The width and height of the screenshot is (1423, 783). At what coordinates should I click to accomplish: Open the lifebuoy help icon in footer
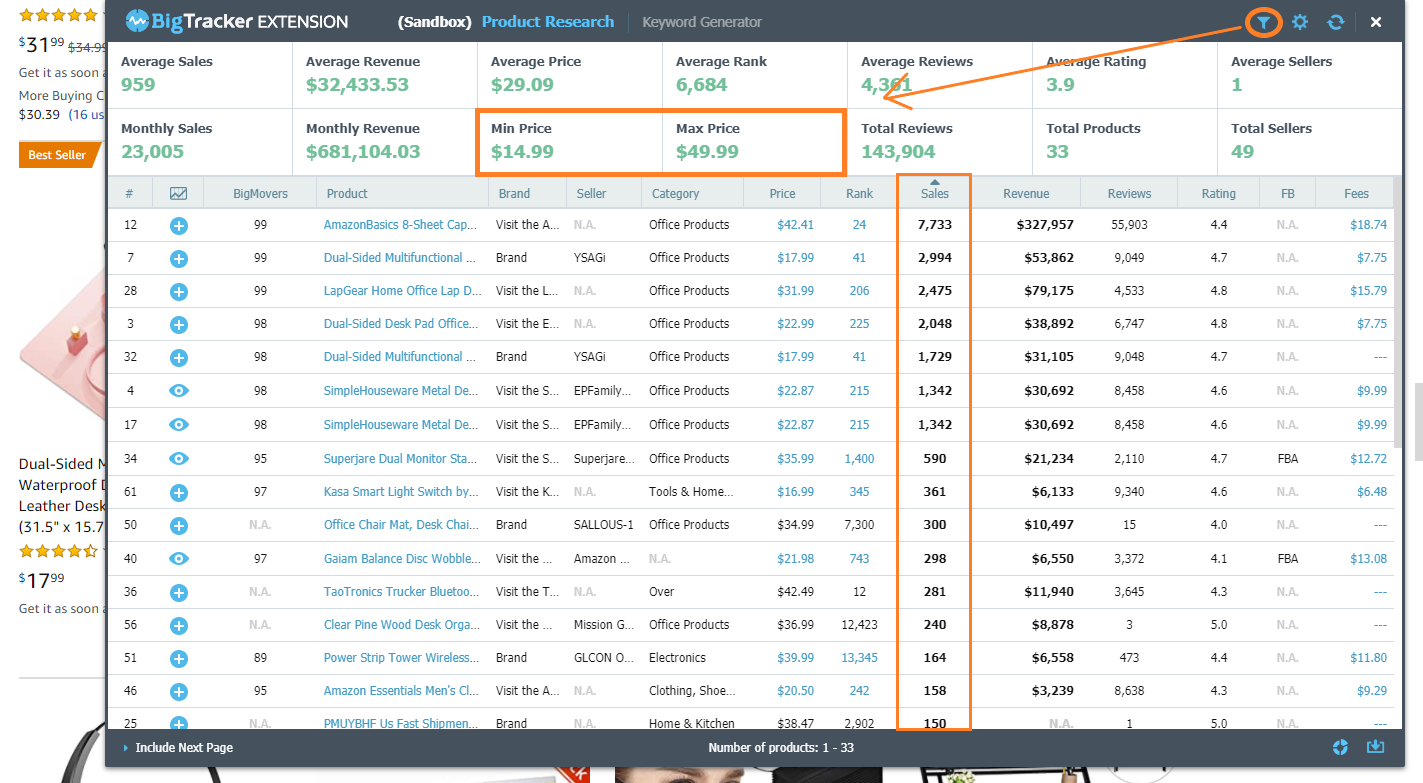(x=1341, y=747)
